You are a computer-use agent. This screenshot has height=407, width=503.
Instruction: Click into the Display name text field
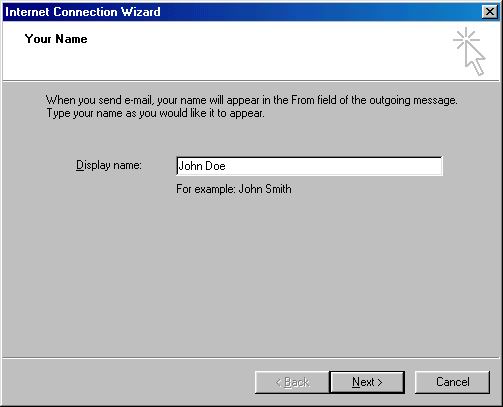point(309,166)
